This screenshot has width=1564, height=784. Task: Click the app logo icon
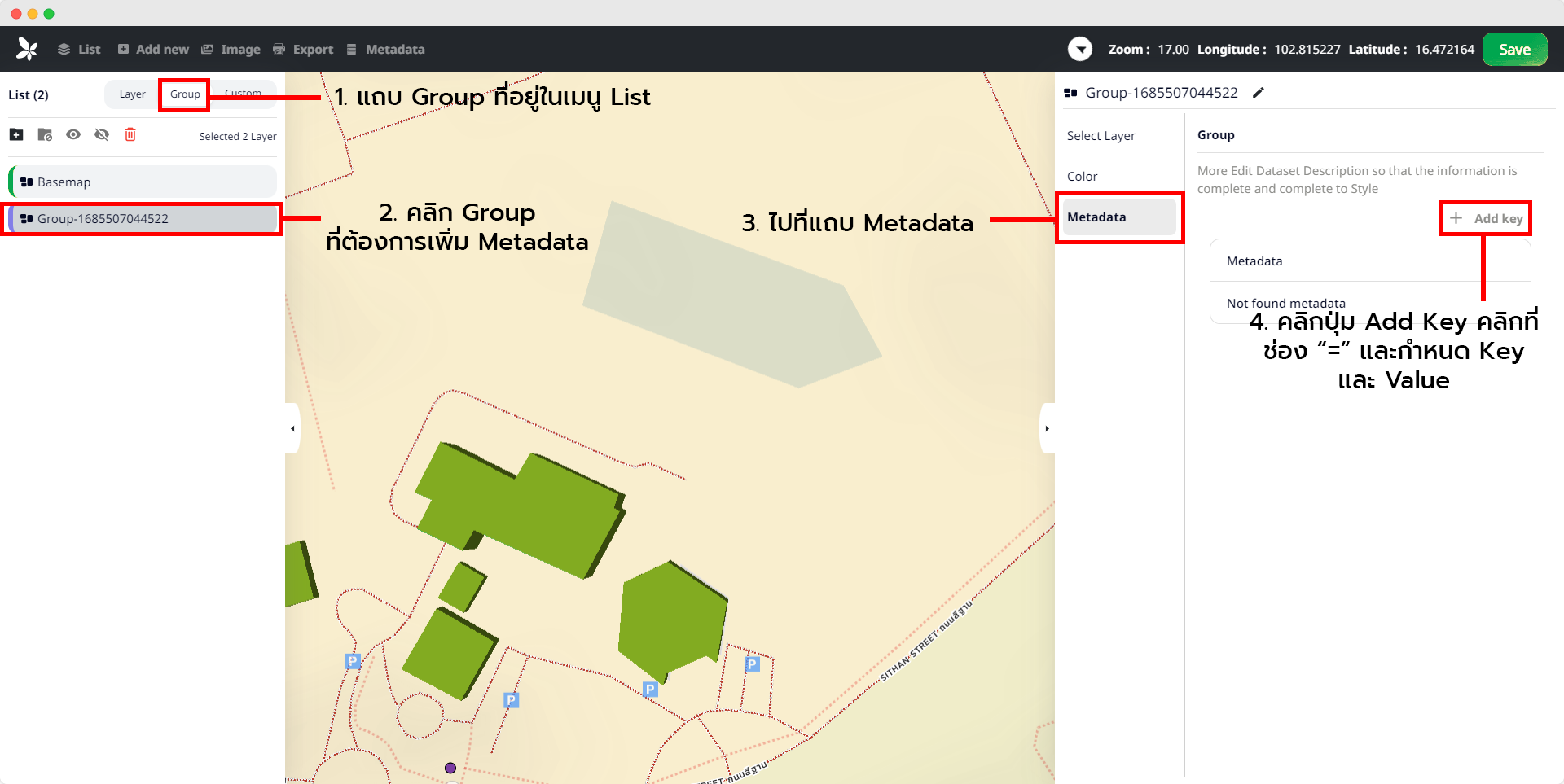coord(28,49)
